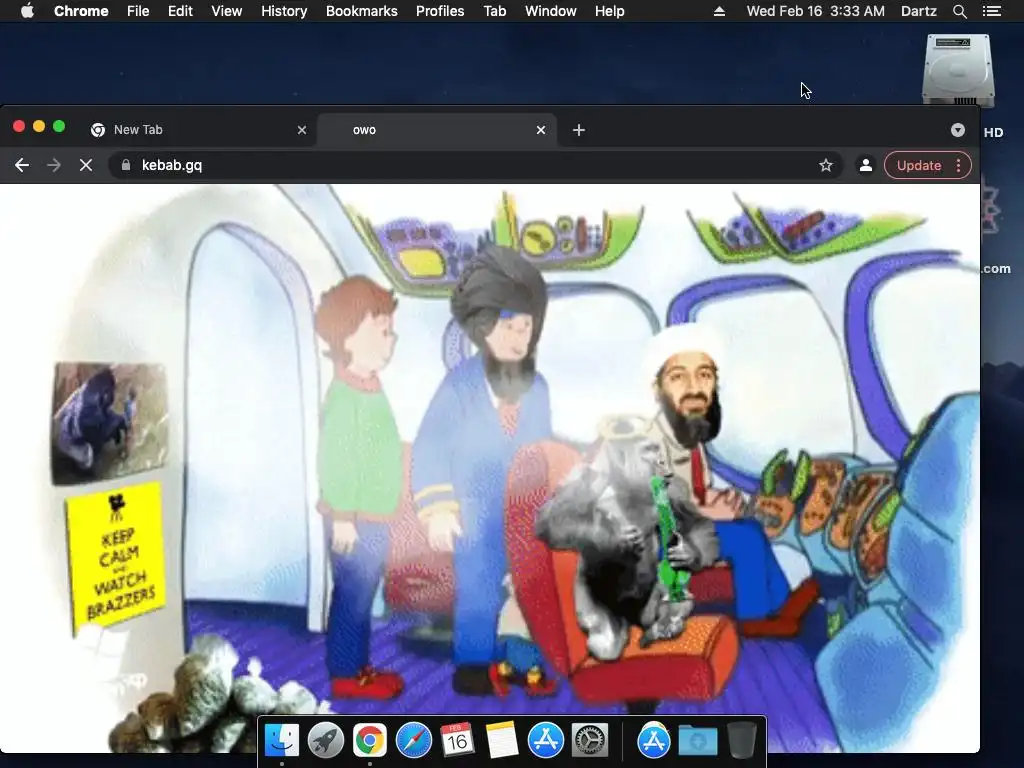Open the Window menu

coord(551,11)
